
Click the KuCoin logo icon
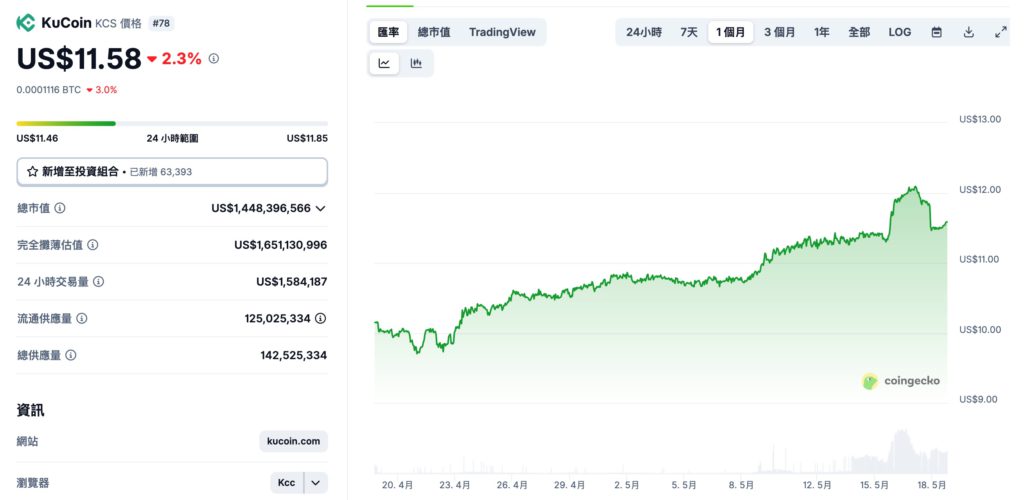point(26,22)
